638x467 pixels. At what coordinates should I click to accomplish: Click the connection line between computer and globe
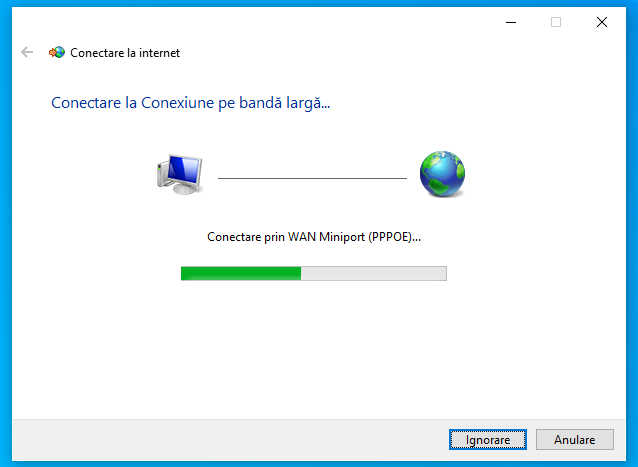(x=312, y=178)
